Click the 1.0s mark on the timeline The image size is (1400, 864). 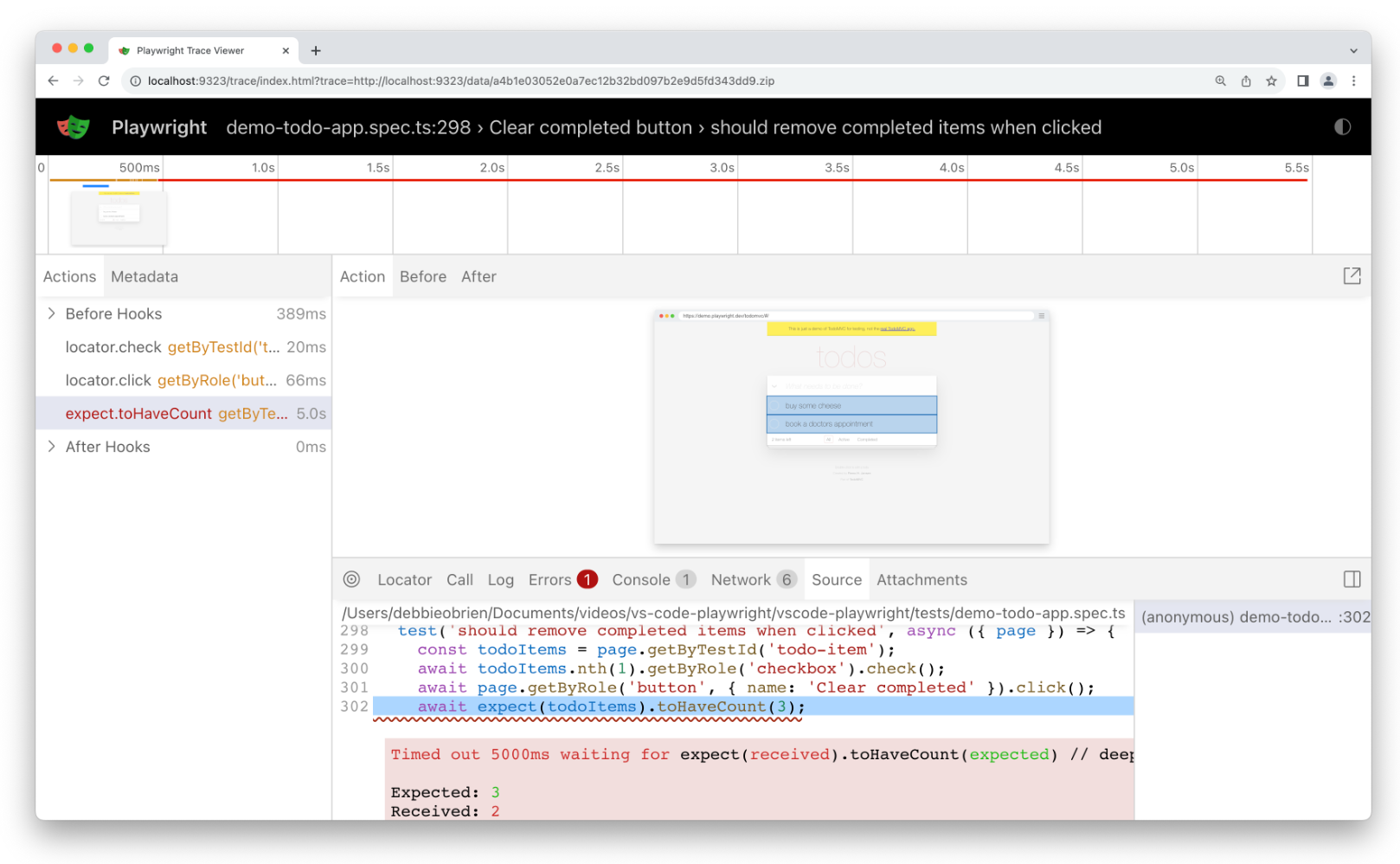click(263, 168)
